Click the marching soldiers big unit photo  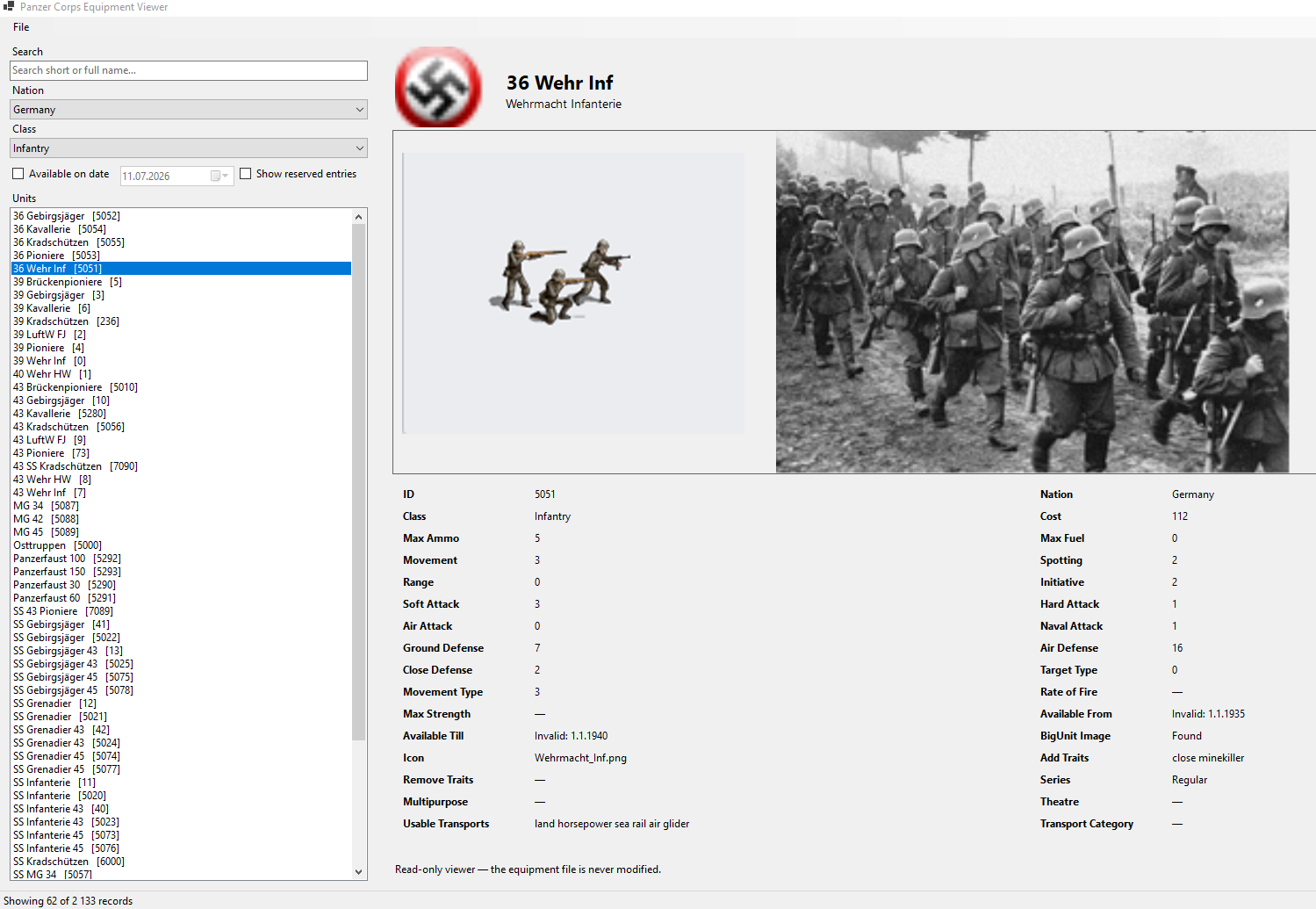pos(1032,302)
